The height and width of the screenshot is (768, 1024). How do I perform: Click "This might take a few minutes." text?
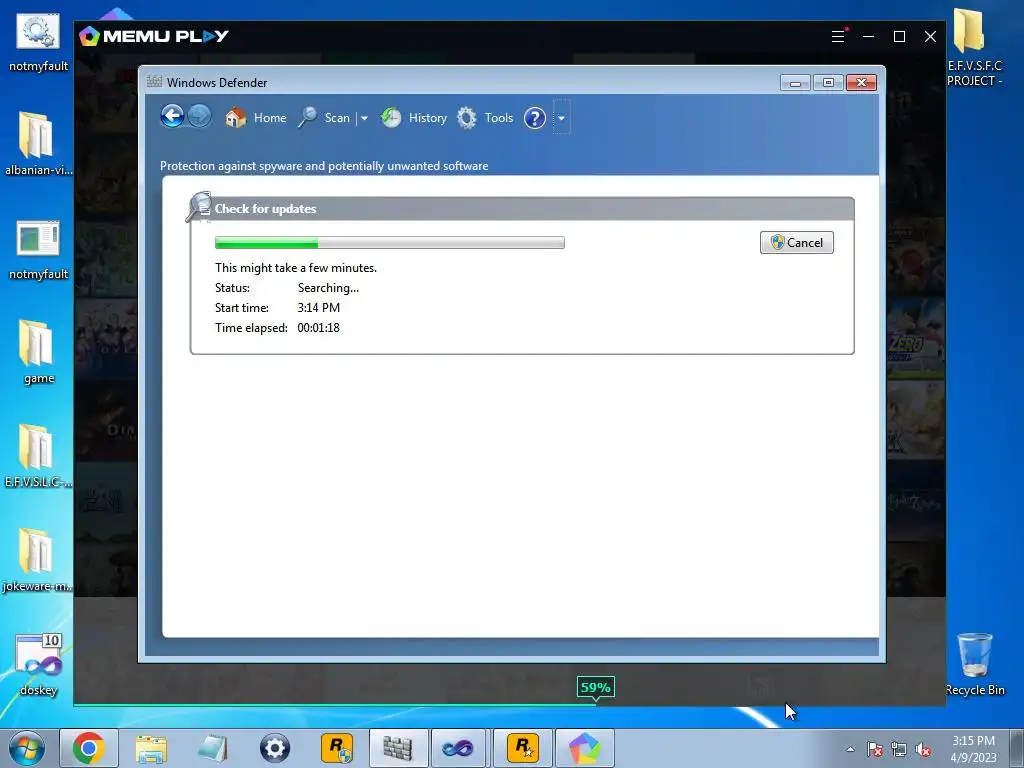(x=296, y=268)
